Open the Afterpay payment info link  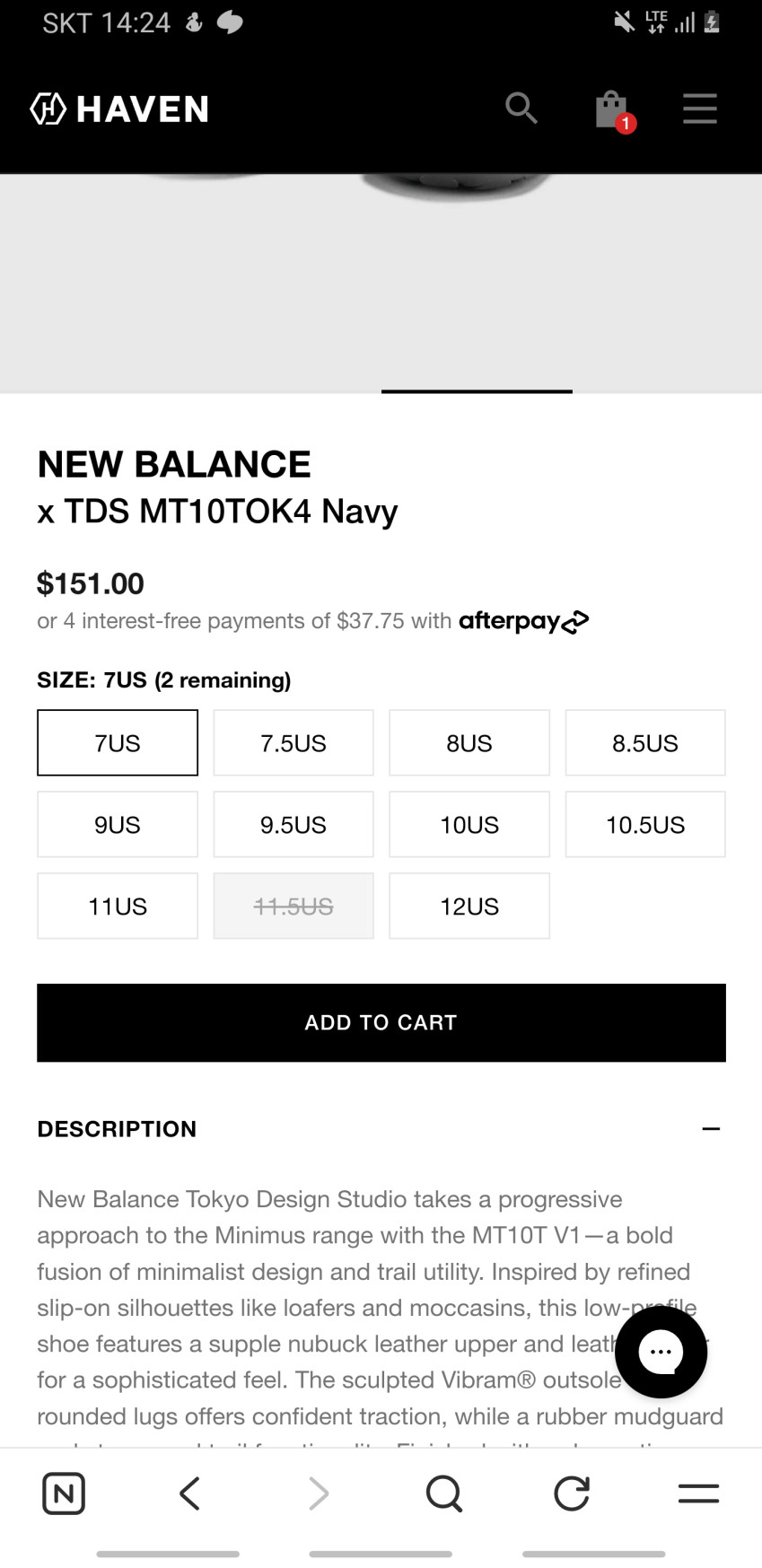524,621
